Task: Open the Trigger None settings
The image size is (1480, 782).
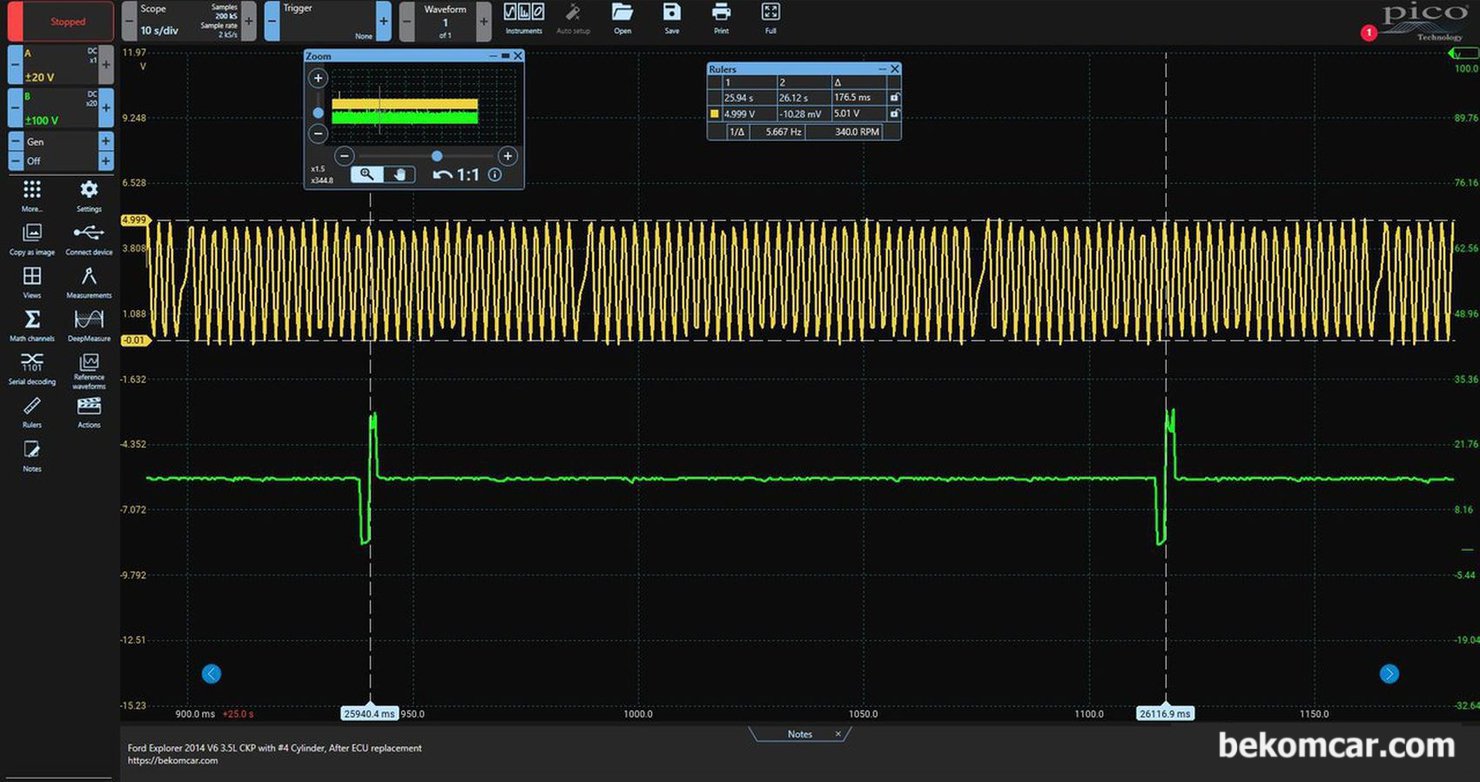Action: [x=328, y=21]
